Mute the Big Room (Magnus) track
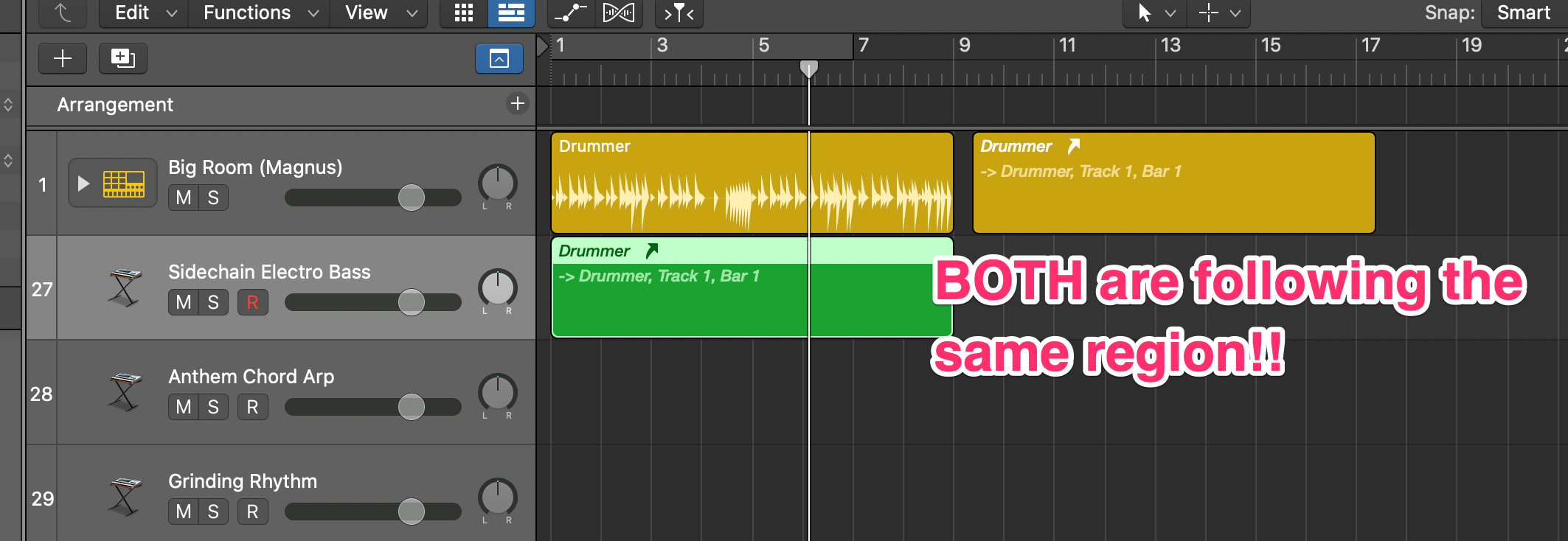The width and height of the screenshot is (1568, 541). click(x=184, y=198)
